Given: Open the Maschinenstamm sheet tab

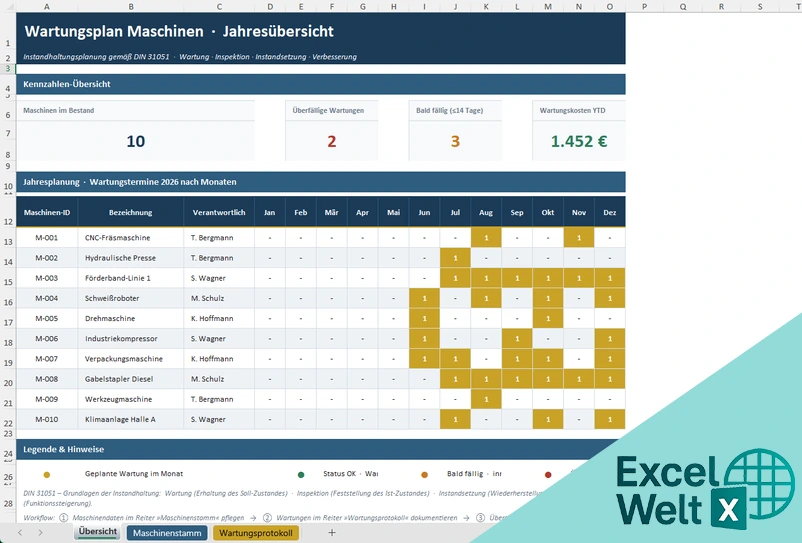Looking at the screenshot, I should coord(167,533).
